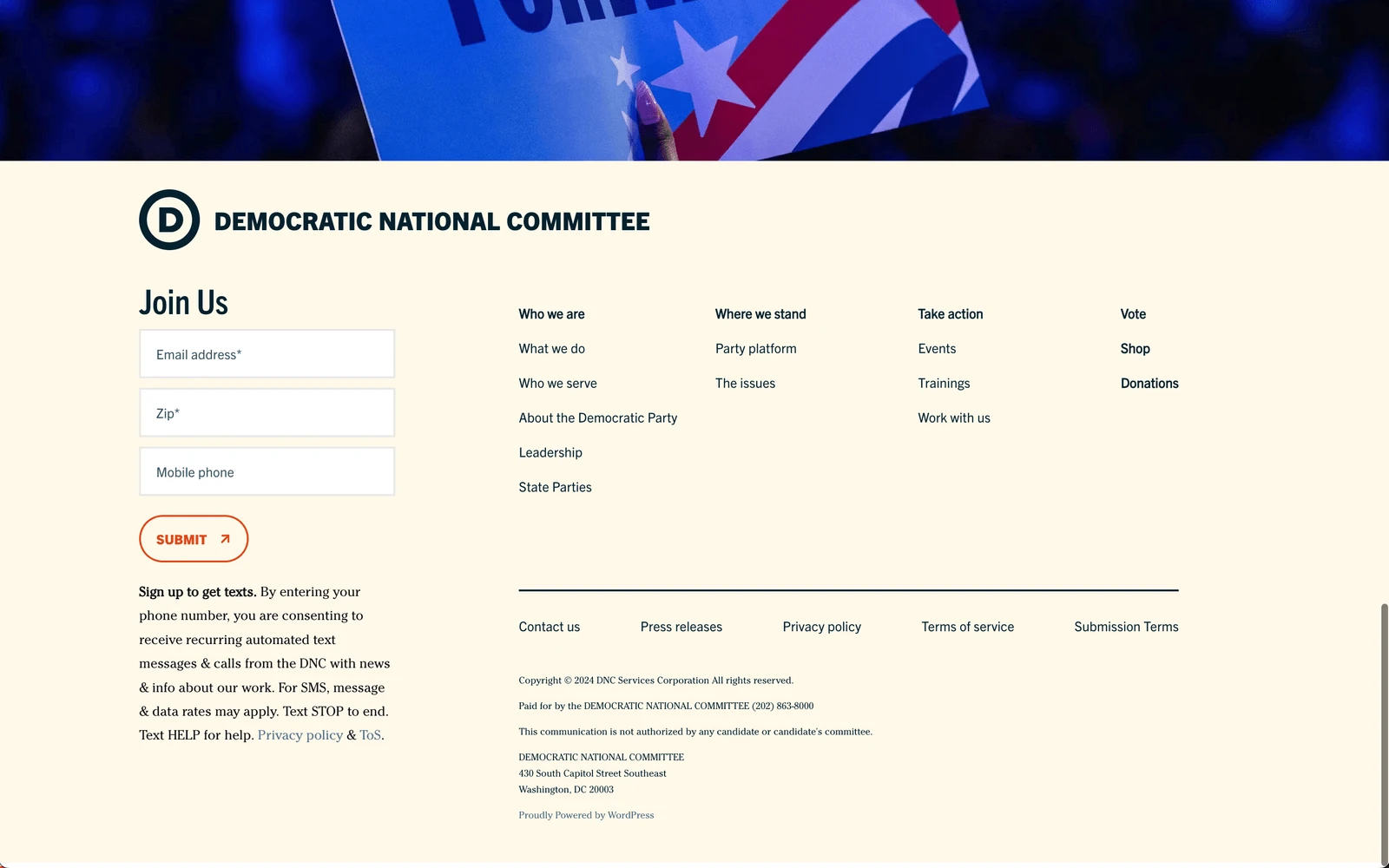
Task: Open About the Democratic Party
Action: (598, 418)
